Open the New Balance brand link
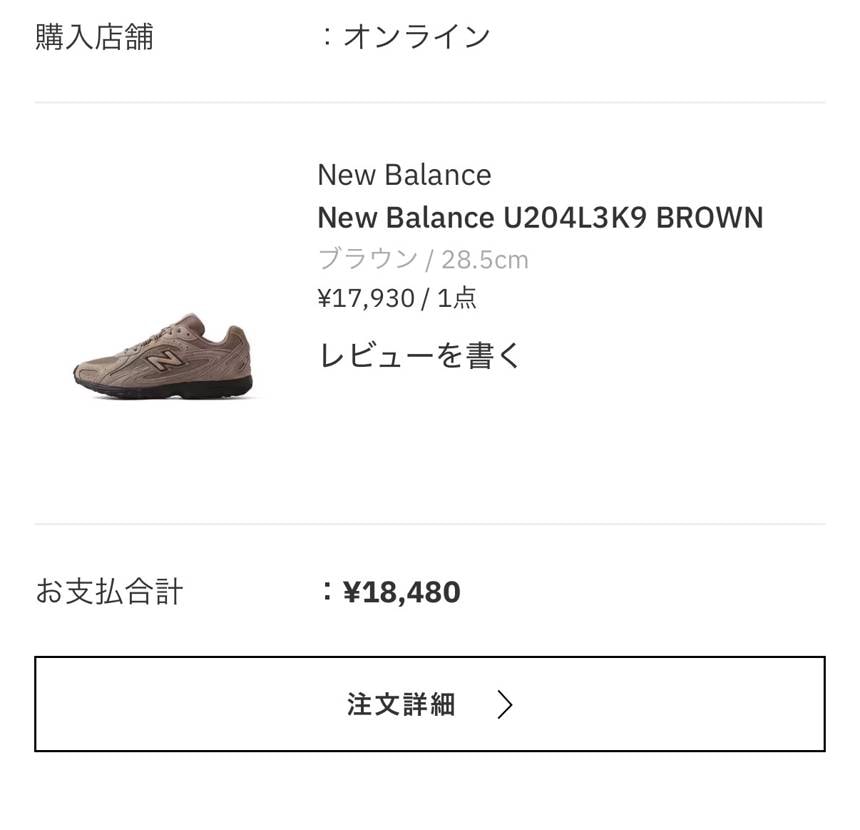 [404, 174]
